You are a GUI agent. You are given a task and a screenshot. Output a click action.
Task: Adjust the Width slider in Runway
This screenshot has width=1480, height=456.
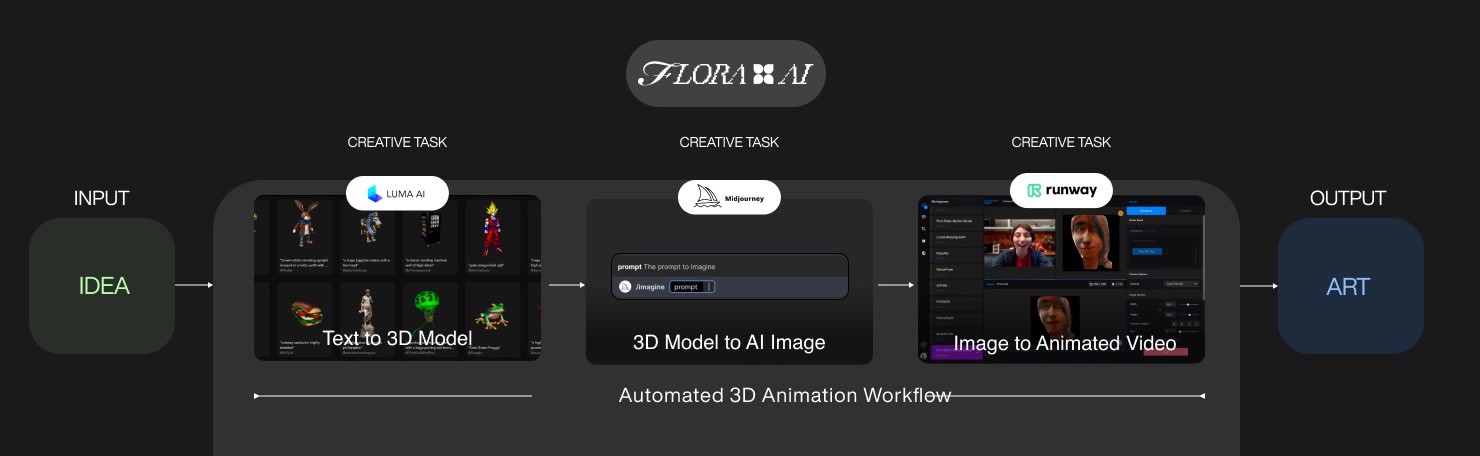click(1188, 304)
